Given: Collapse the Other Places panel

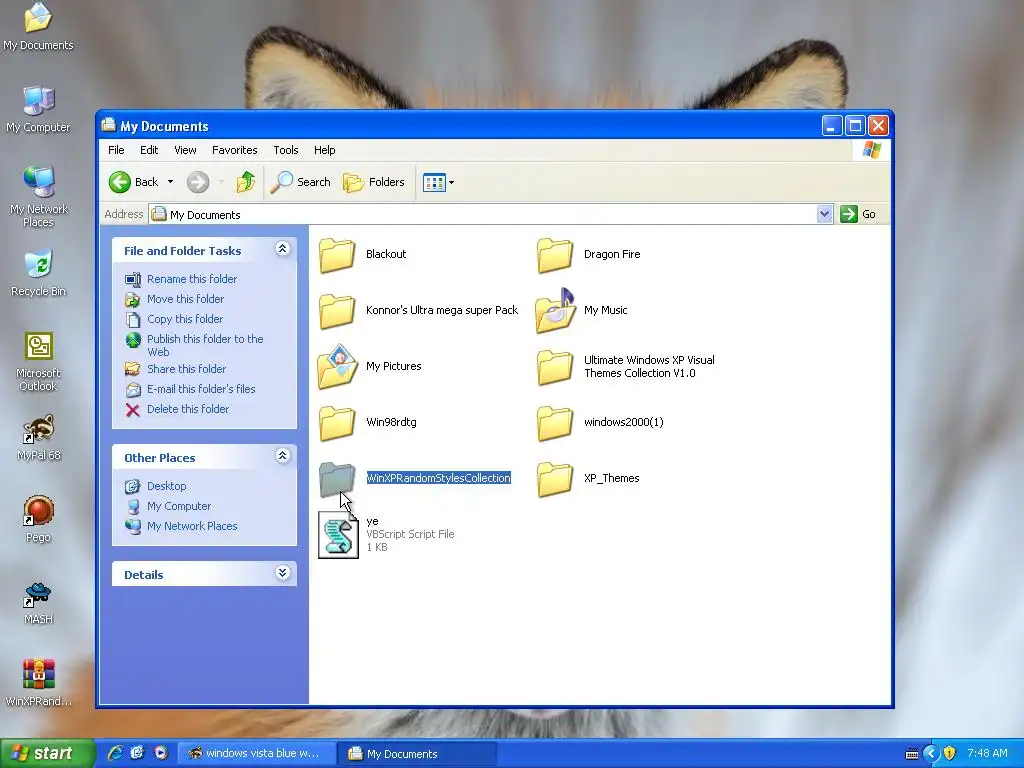Looking at the screenshot, I should [x=282, y=456].
